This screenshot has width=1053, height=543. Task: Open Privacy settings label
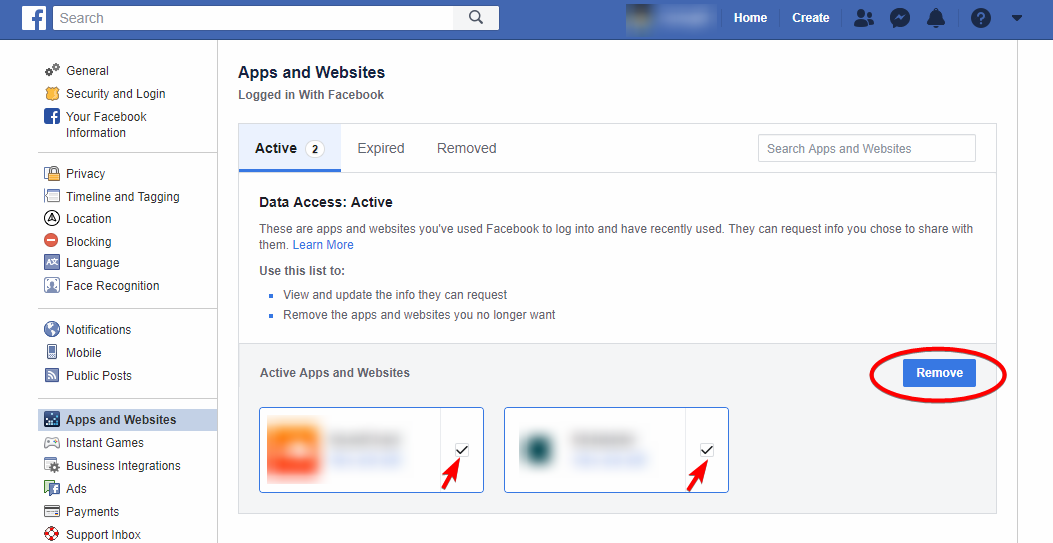[x=85, y=173]
